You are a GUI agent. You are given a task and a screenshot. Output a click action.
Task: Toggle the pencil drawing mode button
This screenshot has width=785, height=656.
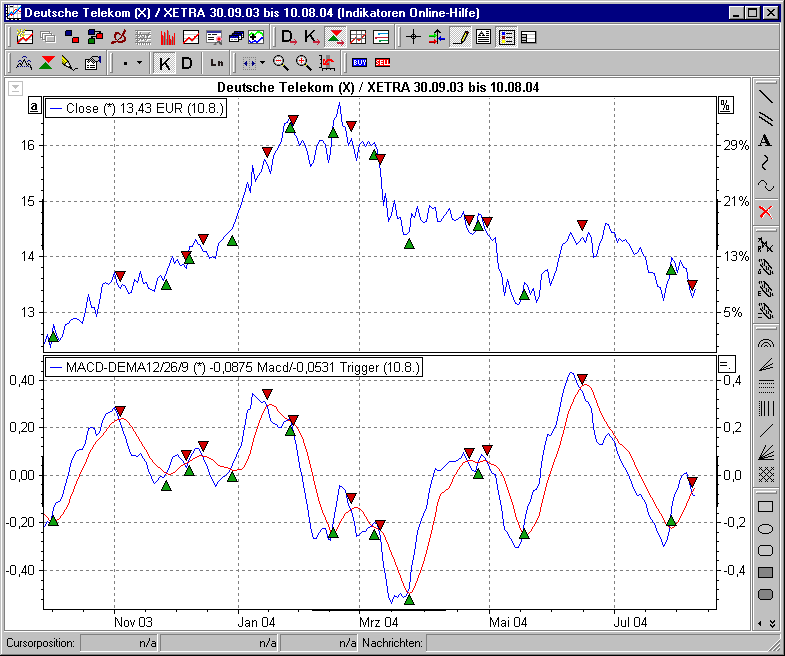[x=460, y=38]
